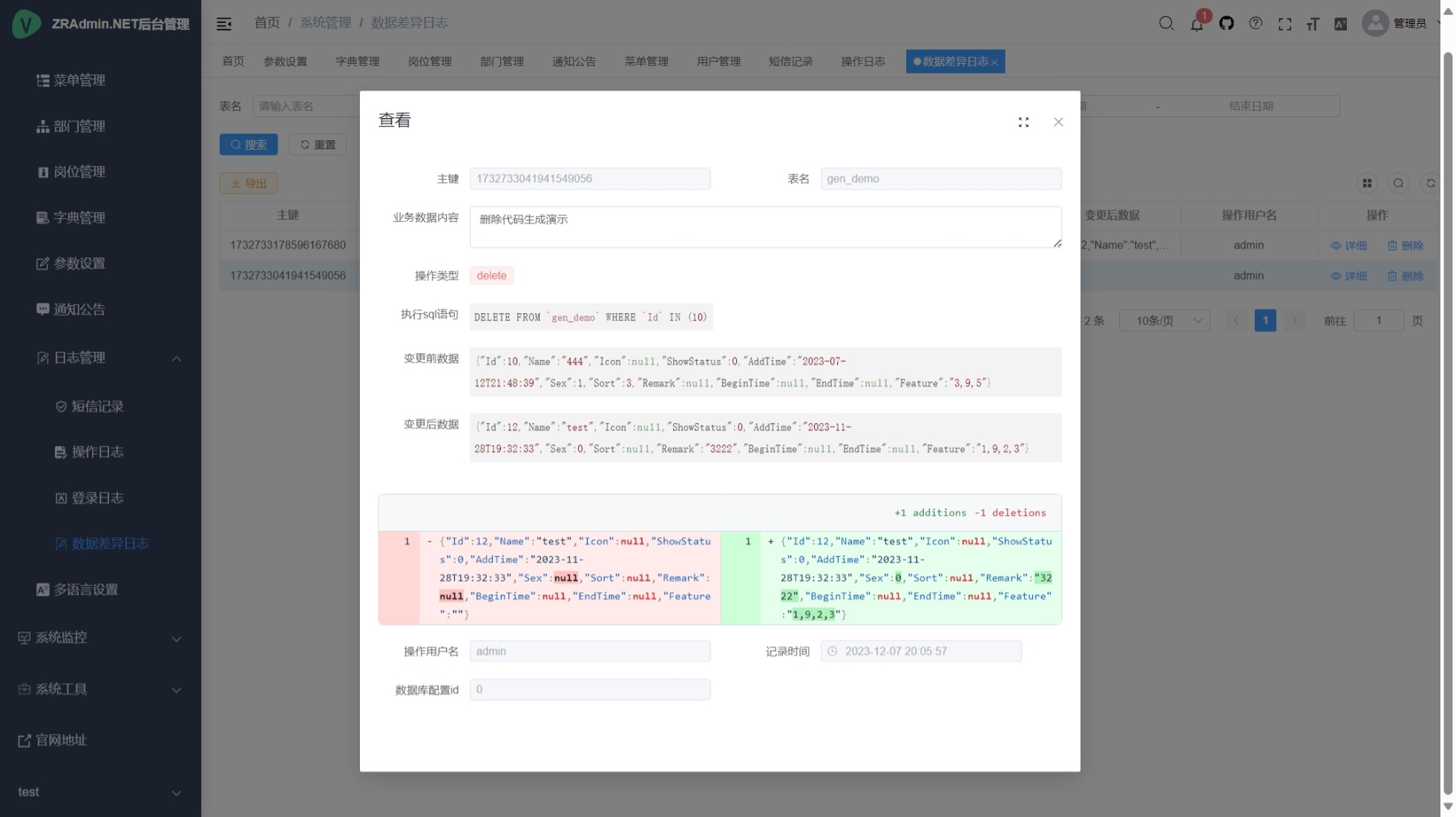Click the 业务数据内容 text area
This screenshot has width=1456, height=817.
tap(764, 227)
